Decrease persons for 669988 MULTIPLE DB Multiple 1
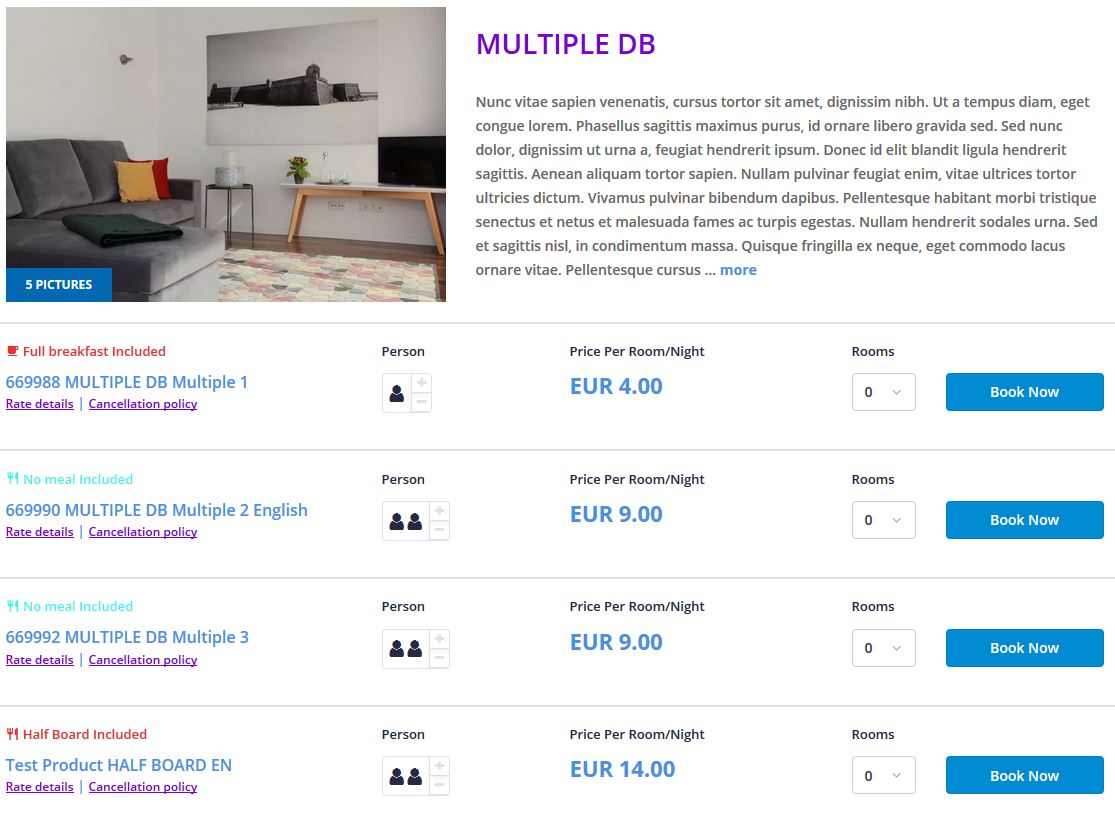Image resolution: width=1115 pixels, height=817 pixels. (x=422, y=402)
